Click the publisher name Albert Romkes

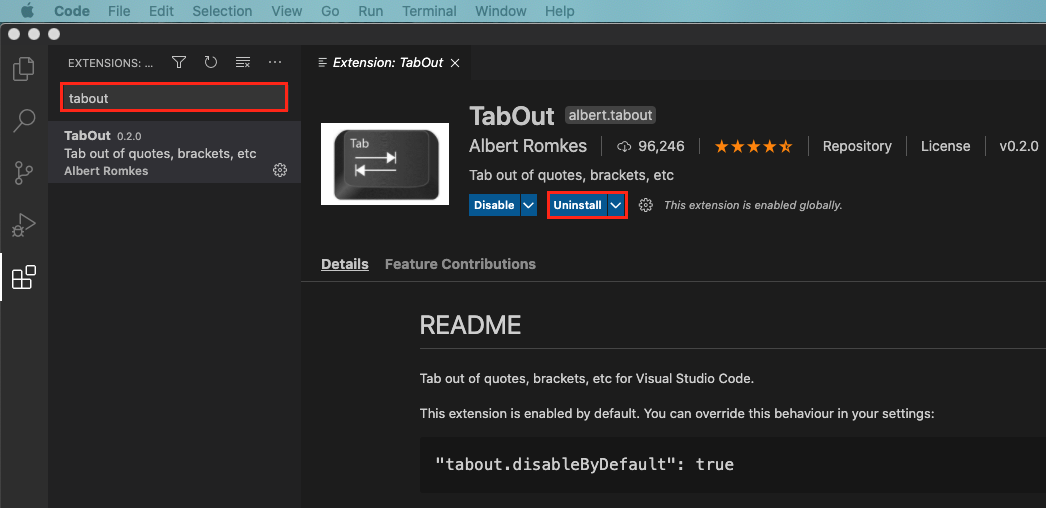[x=528, y=146]
